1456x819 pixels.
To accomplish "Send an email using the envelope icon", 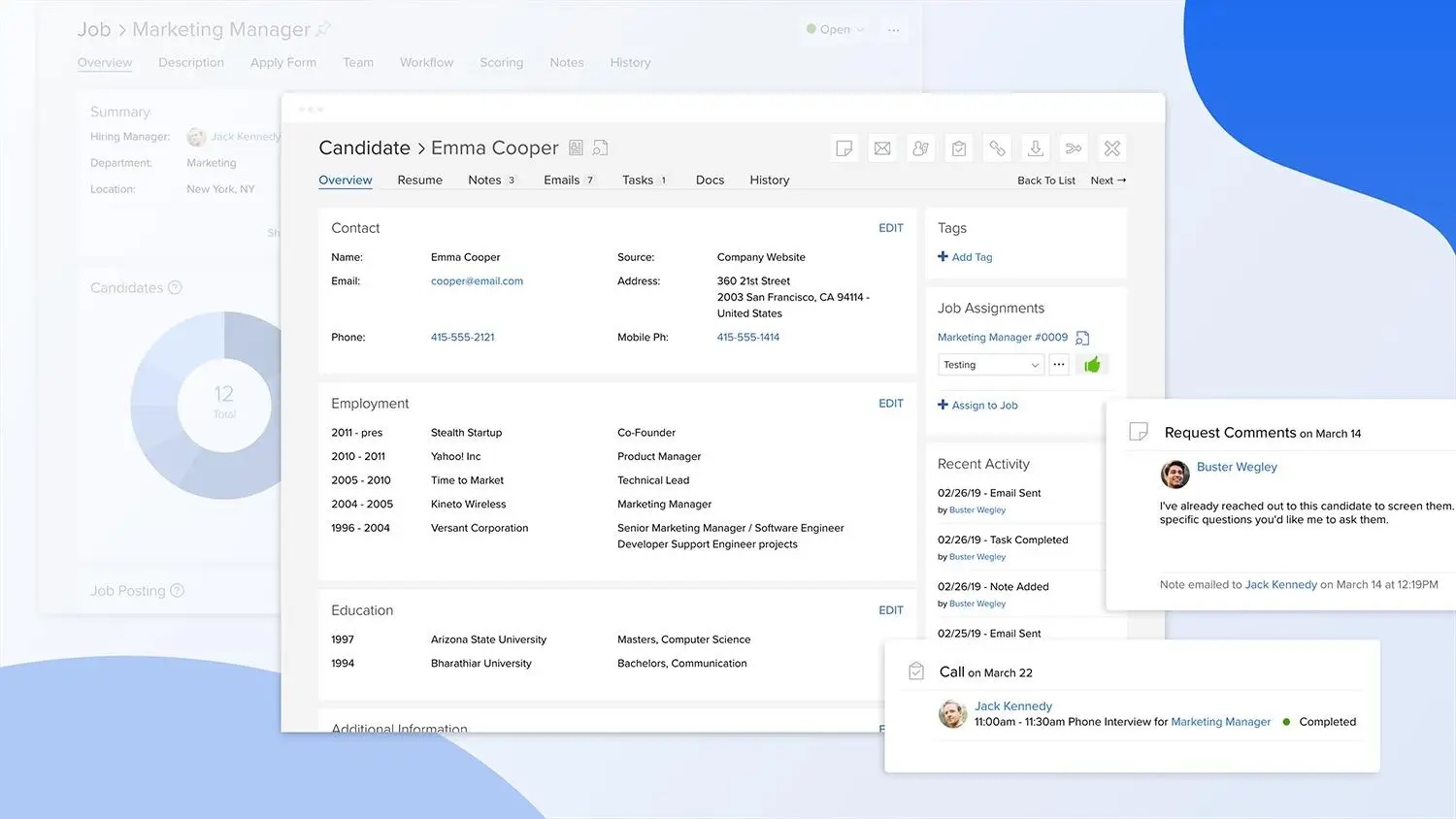I will click(881, 147).
